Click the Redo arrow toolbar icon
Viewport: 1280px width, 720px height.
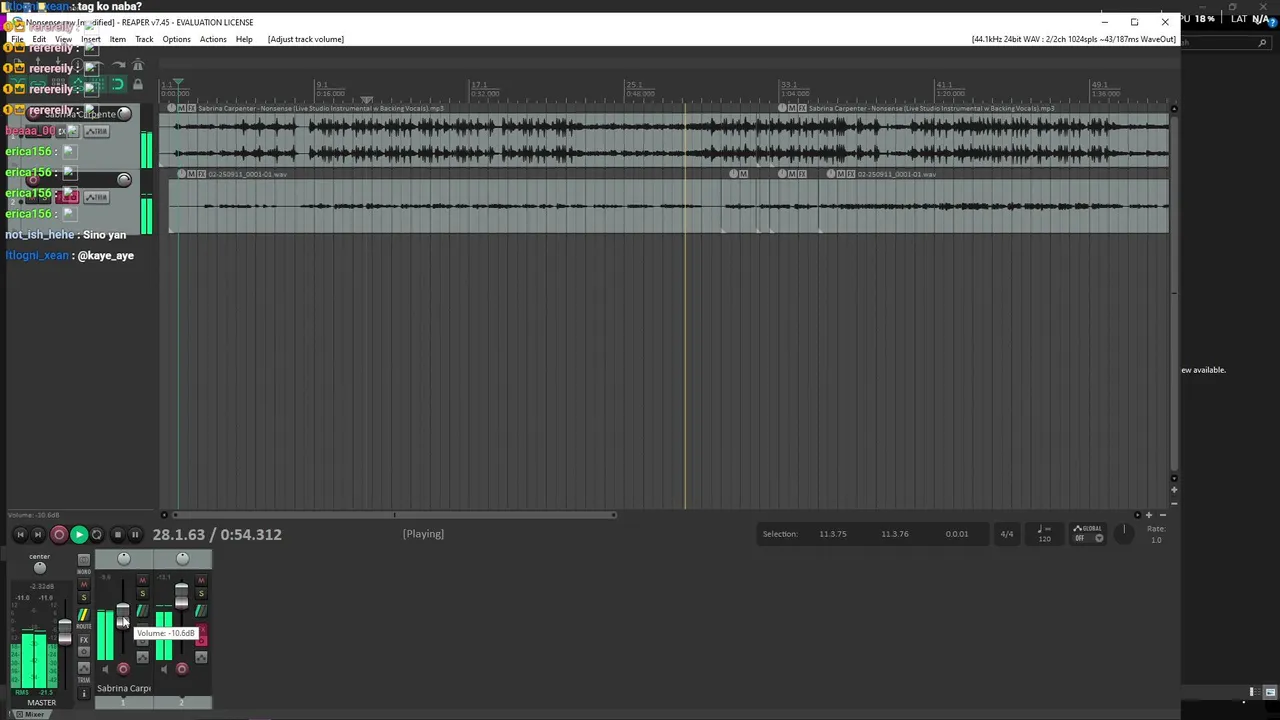pyautogui.click(x=119, y=64)
